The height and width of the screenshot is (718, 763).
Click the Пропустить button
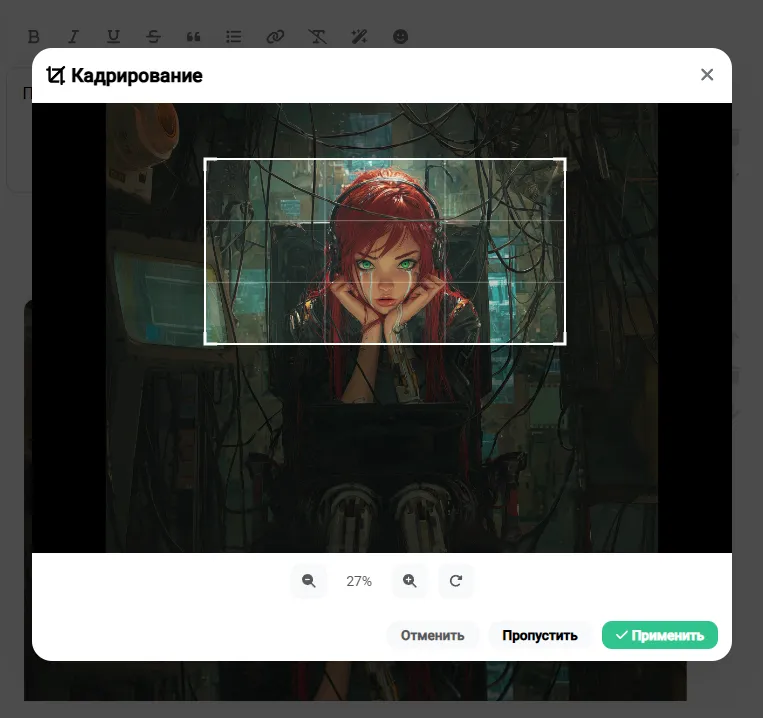[540, 635]
